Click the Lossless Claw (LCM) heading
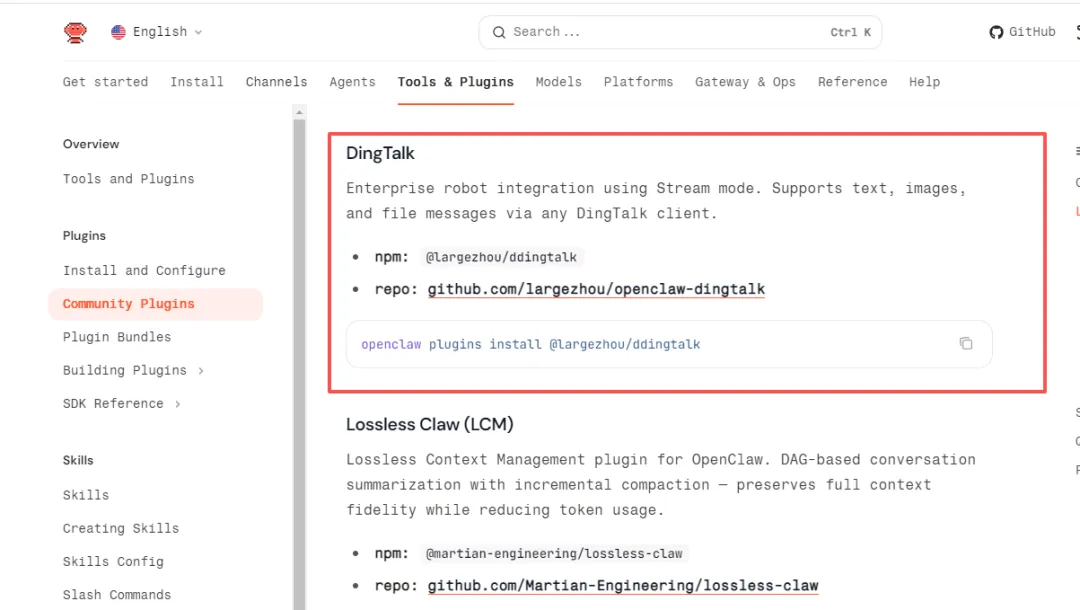1080x610 pixels. click(x=430, y=424)
